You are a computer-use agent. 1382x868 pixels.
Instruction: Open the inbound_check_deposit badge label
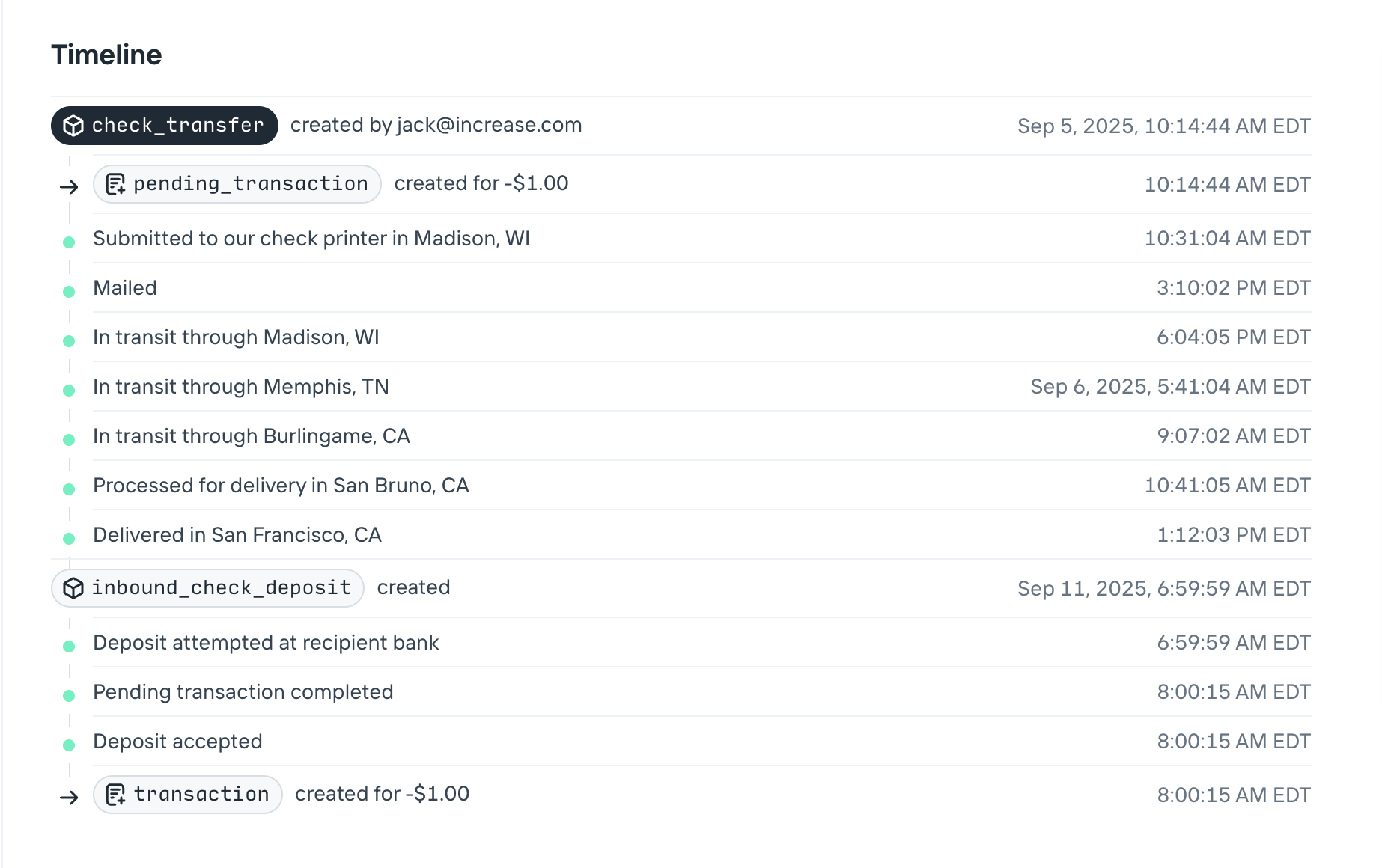click(221, 588)
